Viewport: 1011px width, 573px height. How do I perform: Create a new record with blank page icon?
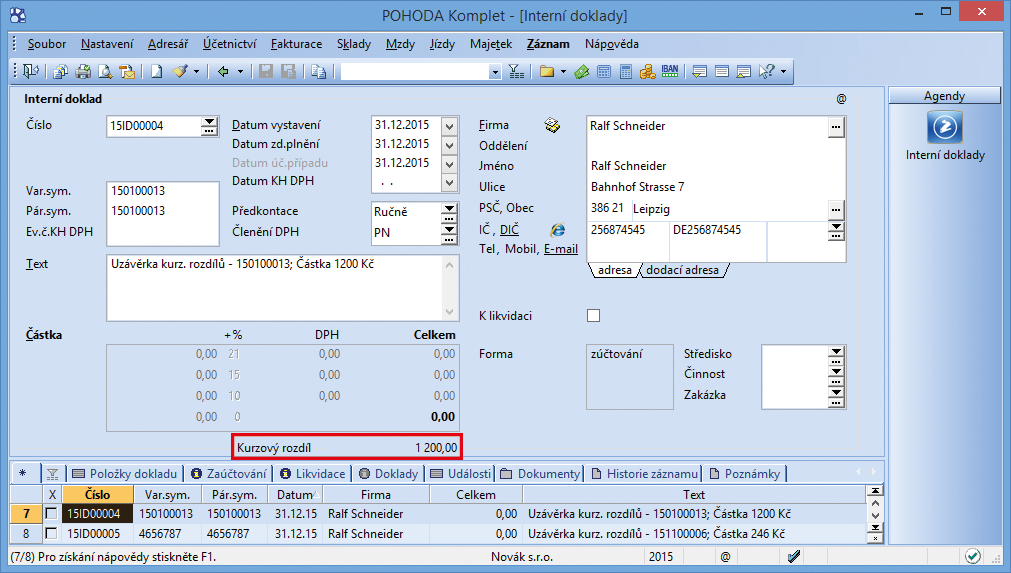pos(157,72)
